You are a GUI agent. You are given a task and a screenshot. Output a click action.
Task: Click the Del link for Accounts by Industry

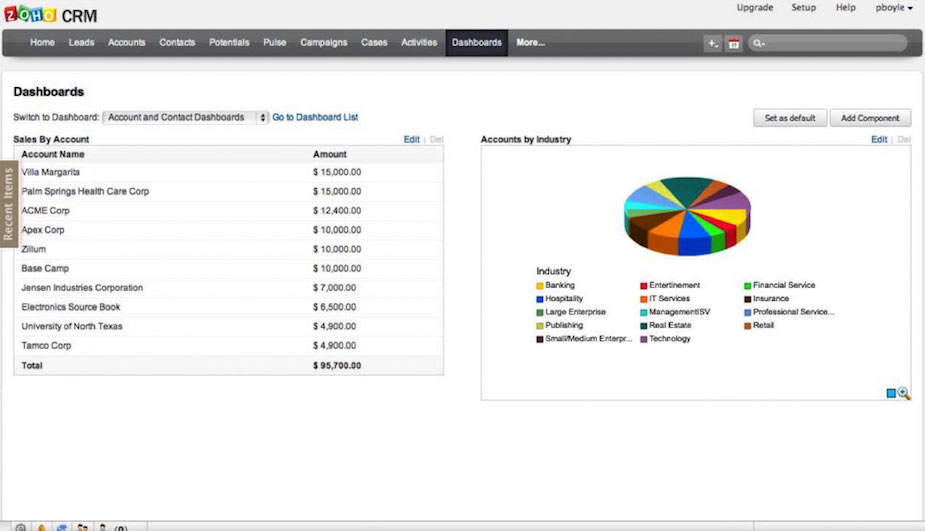tap(904, 139)
